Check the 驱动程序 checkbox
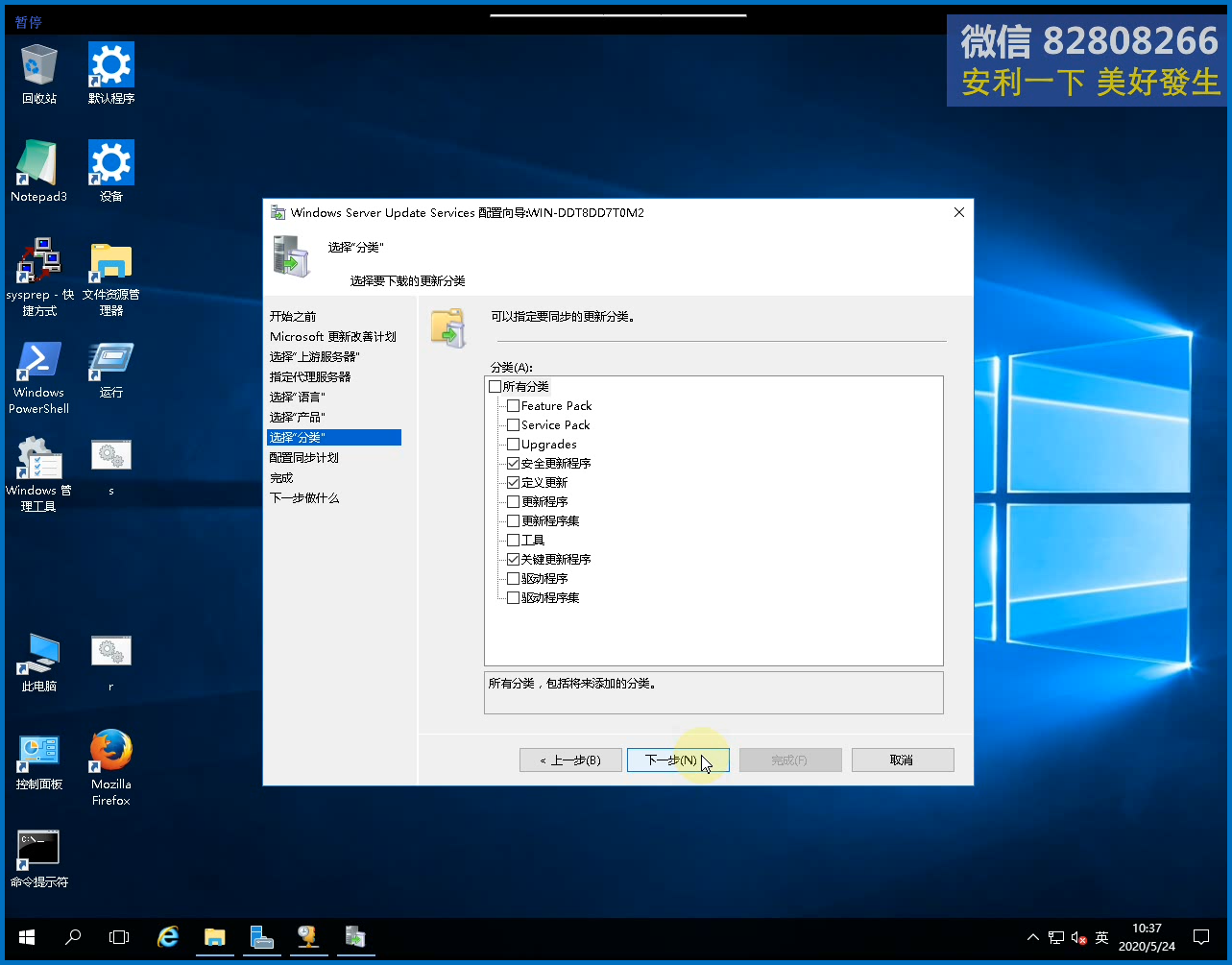Viewport: 1232px width, 965px height. (x=514, y=578)
